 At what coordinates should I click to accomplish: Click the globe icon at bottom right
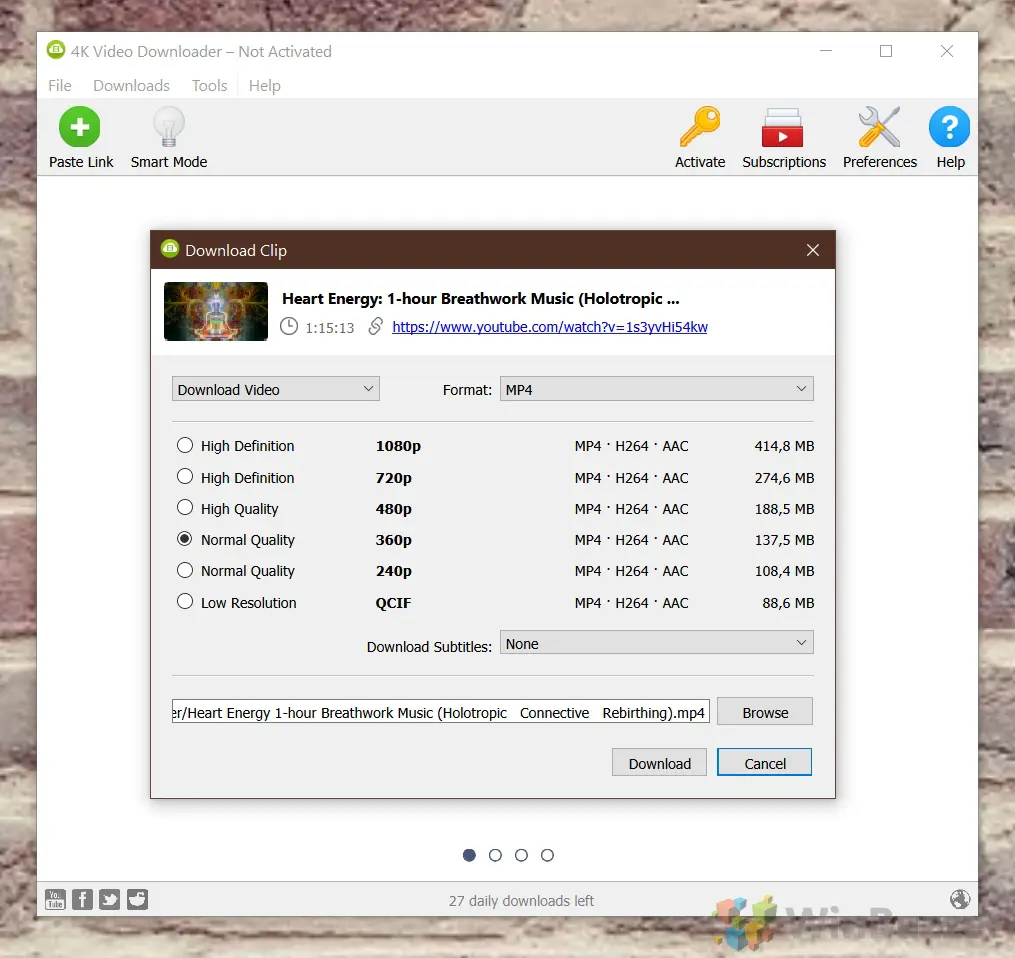tap(960, 899)
